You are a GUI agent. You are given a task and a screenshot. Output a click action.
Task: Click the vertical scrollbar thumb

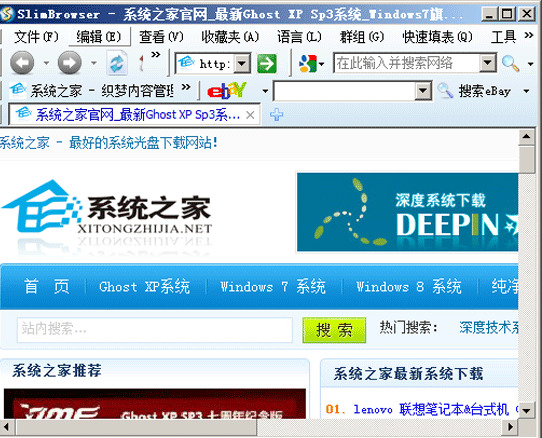[x=526, y=160]
